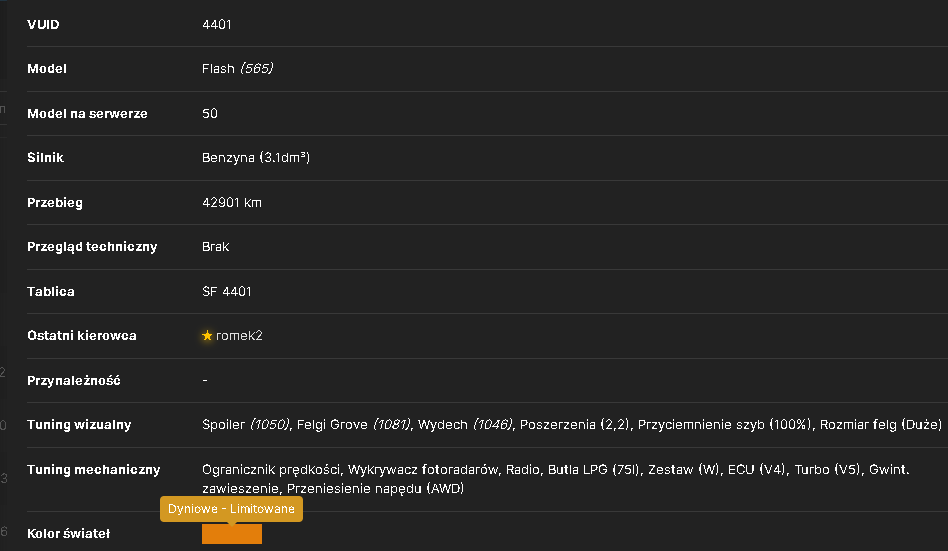Viewport: 948px width, 551px height.
Task: Open the romek2 driver profile link
Action: [239, 336]
